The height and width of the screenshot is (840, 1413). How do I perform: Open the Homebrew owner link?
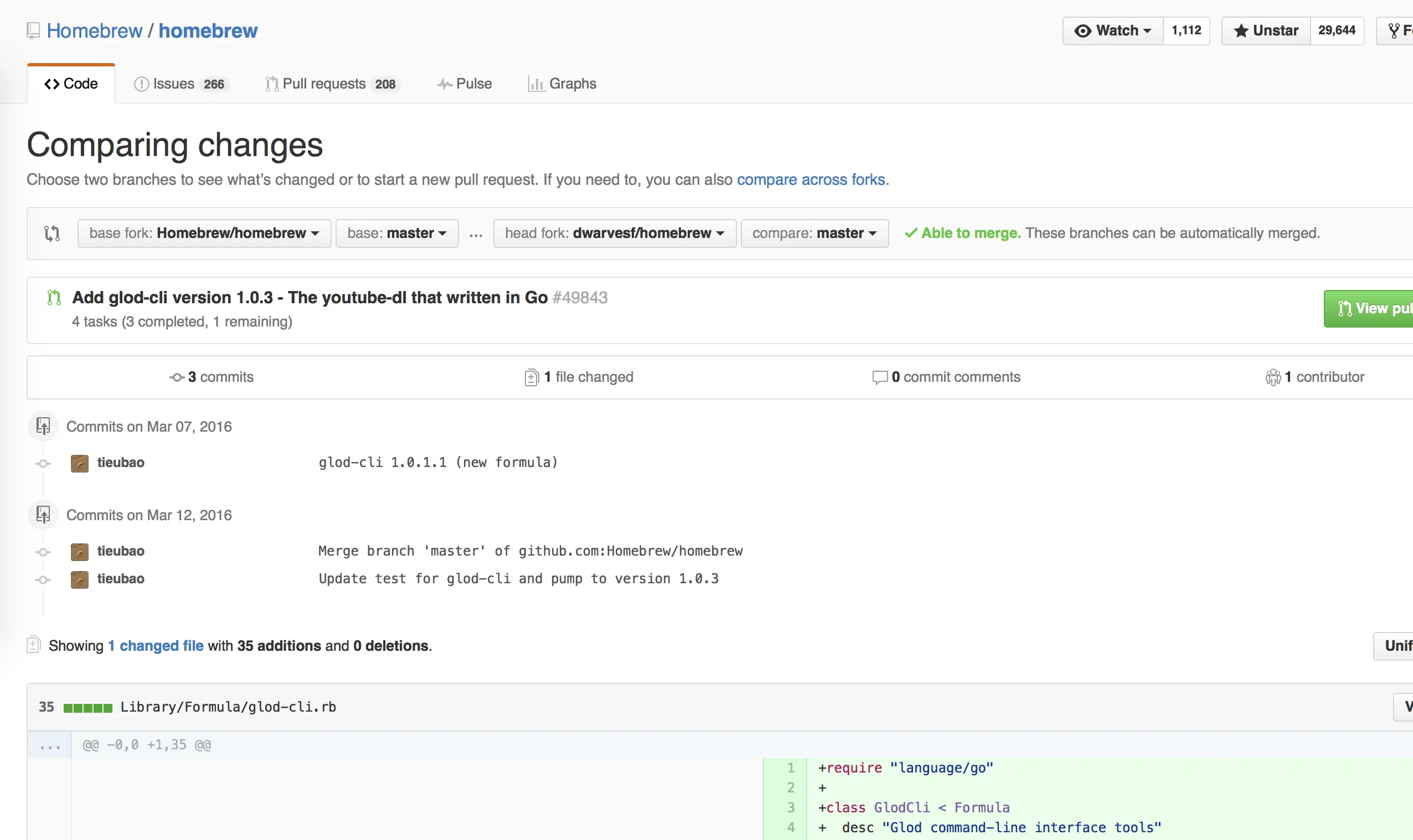(94, 31)
